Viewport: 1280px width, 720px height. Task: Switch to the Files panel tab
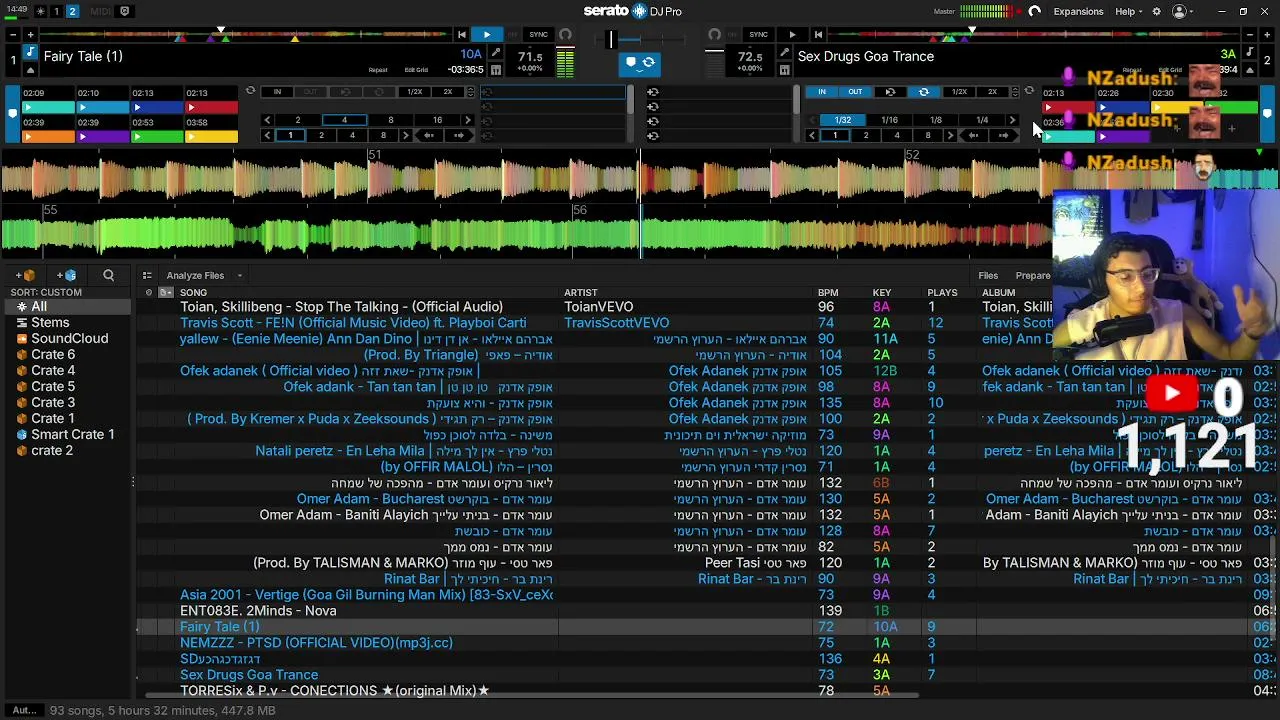point(988,275)
